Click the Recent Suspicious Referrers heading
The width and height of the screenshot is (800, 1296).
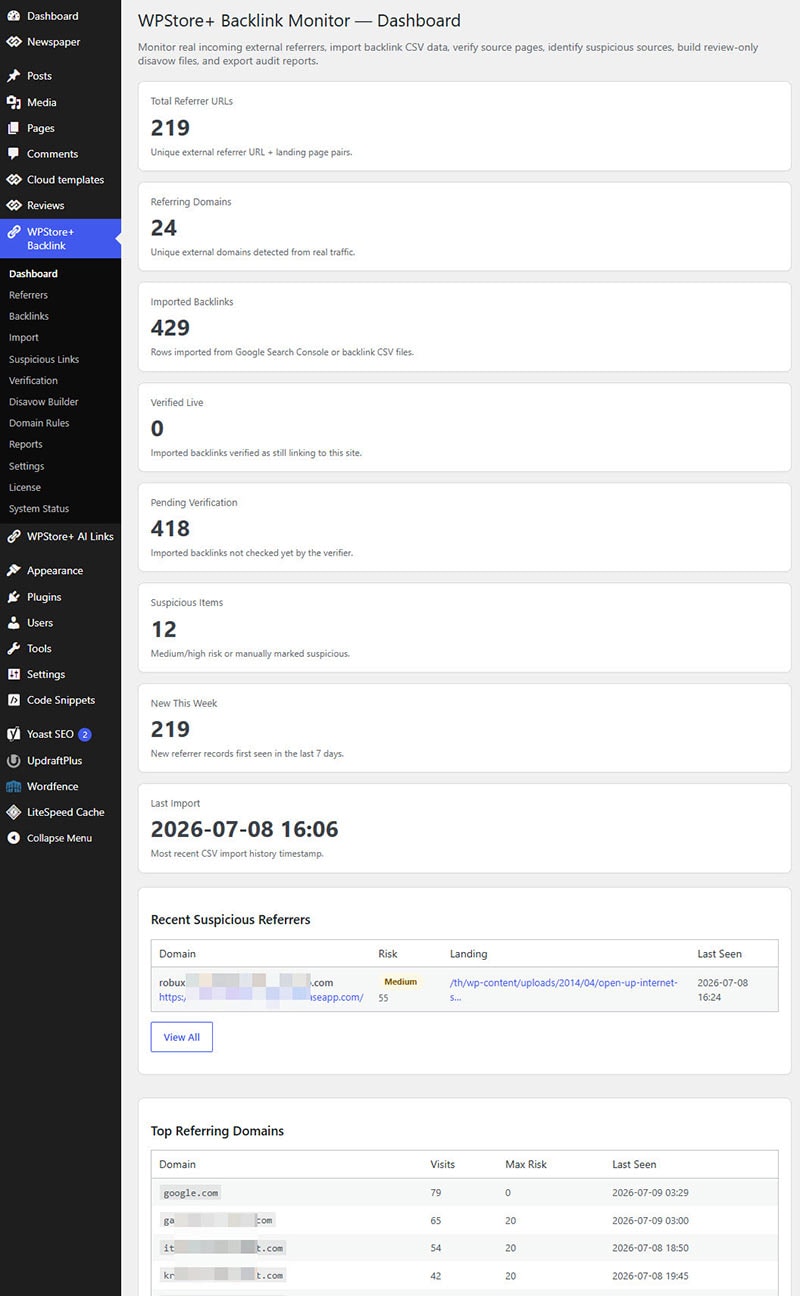coord(231,919)
